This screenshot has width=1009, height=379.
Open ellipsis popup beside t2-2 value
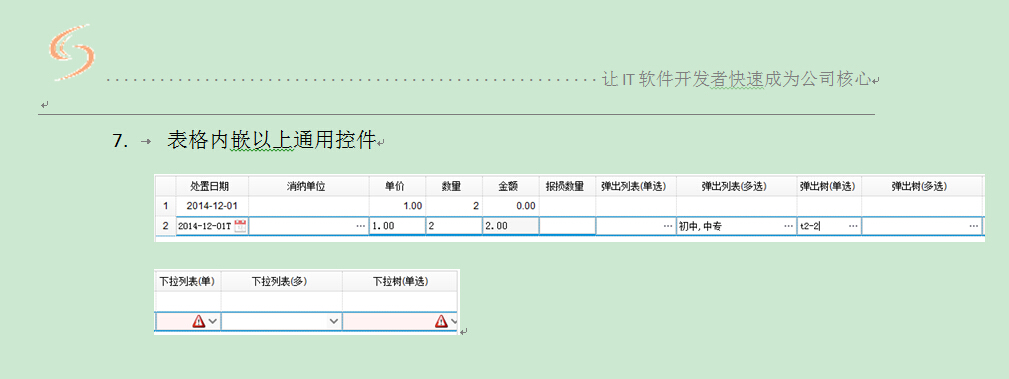(x=853, y=226)
